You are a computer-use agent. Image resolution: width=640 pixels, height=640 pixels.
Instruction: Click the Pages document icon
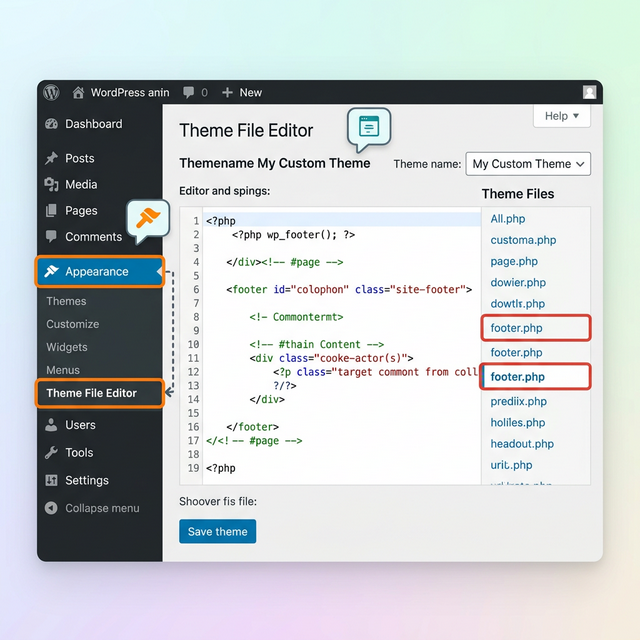click(51, 211)
